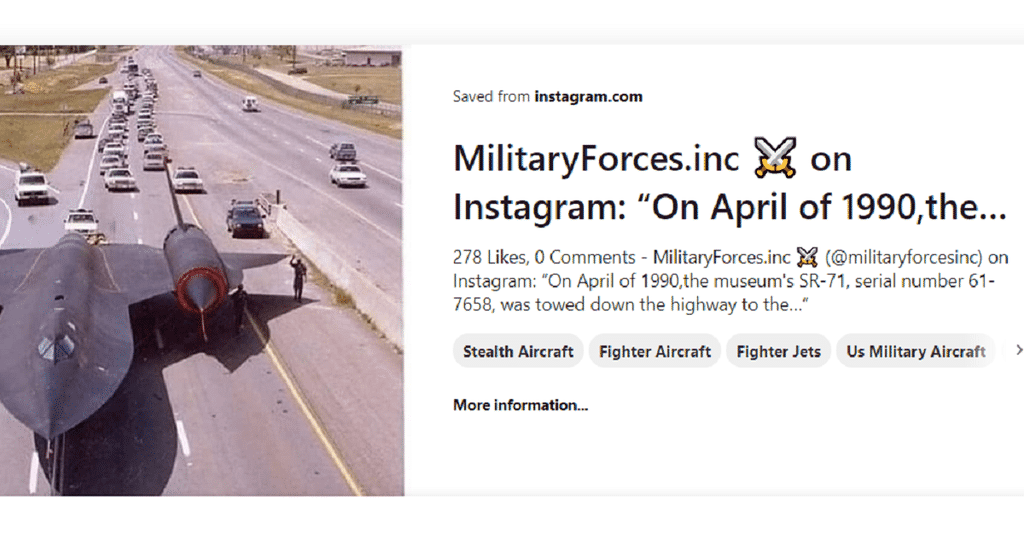This screenshot has width=1024, height=533.
Task: Open the SR-71 highway photo
Action: pyautogui.click(x=200, y=270)
